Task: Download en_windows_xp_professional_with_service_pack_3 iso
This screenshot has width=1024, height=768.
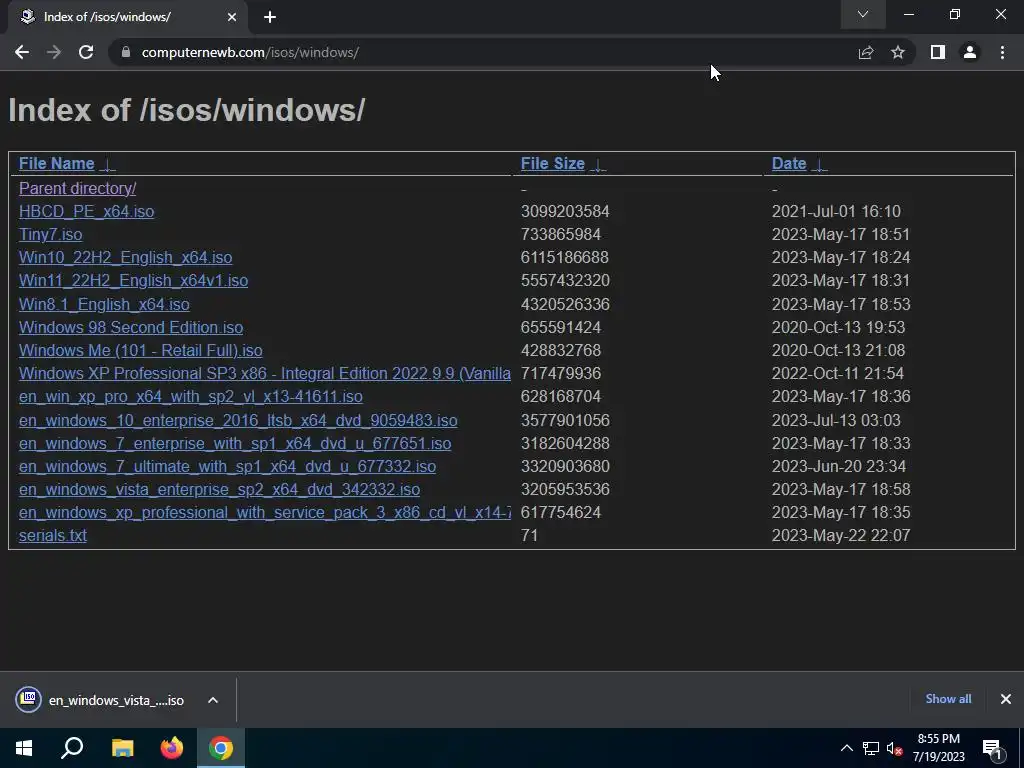Action: point(264,512)
